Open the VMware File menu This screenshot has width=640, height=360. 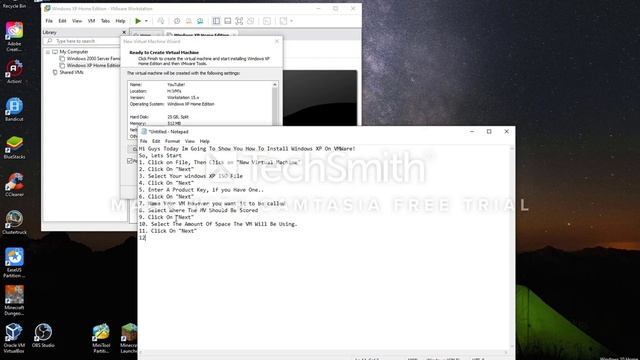tap(49, 21)
